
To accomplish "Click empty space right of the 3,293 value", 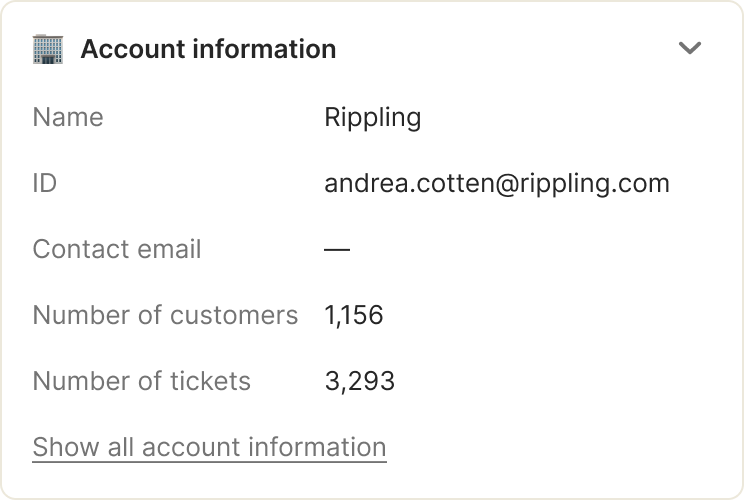I will pos(540,381).
